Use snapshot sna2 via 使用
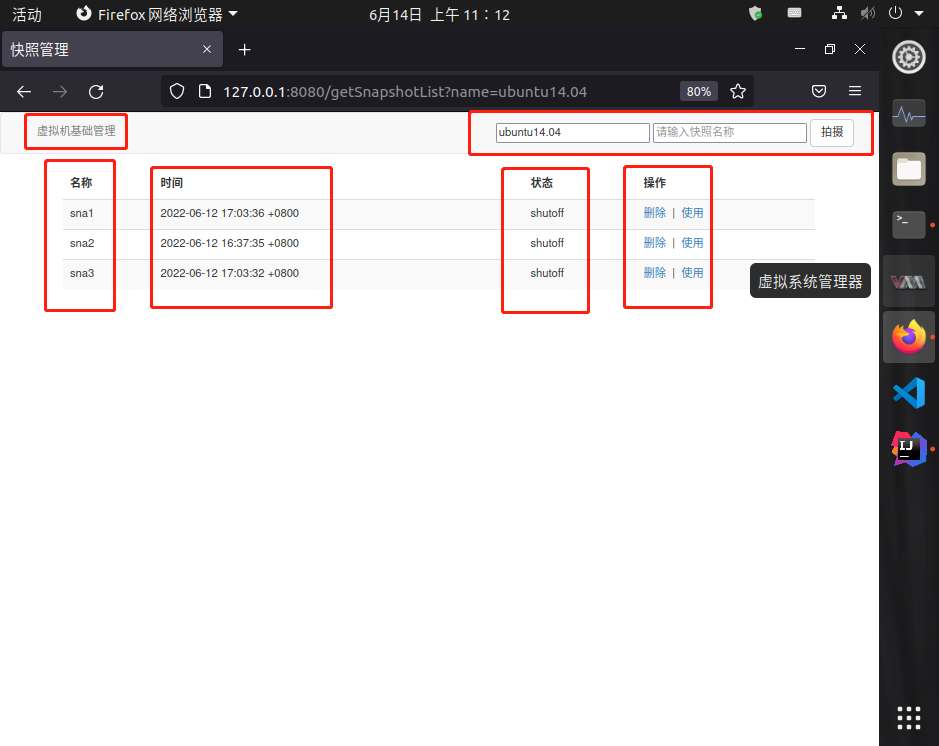This screenshot has height=746, width=939. (x=692, y=243)
